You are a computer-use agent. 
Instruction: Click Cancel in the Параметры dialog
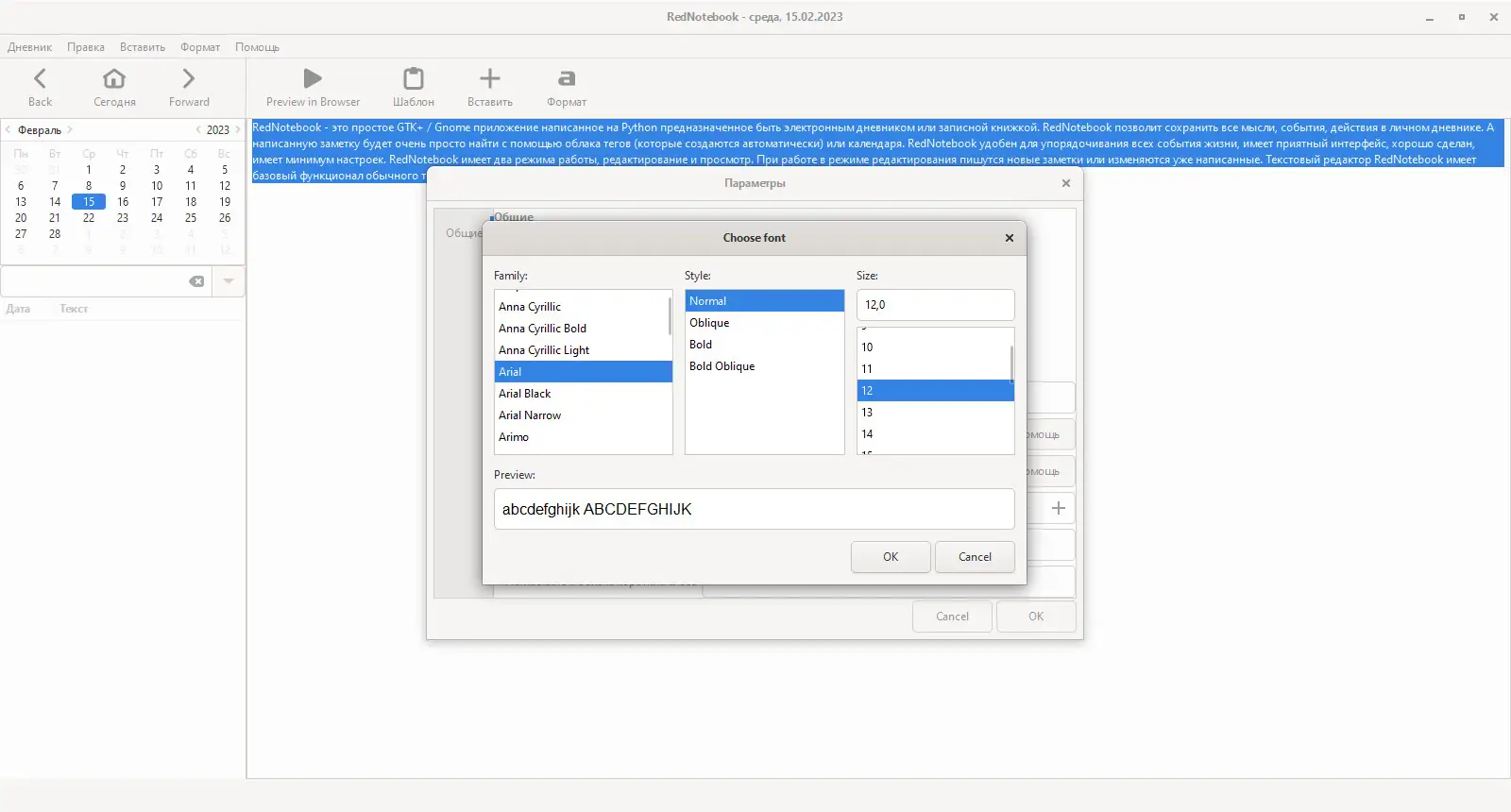tap(952, 617)
